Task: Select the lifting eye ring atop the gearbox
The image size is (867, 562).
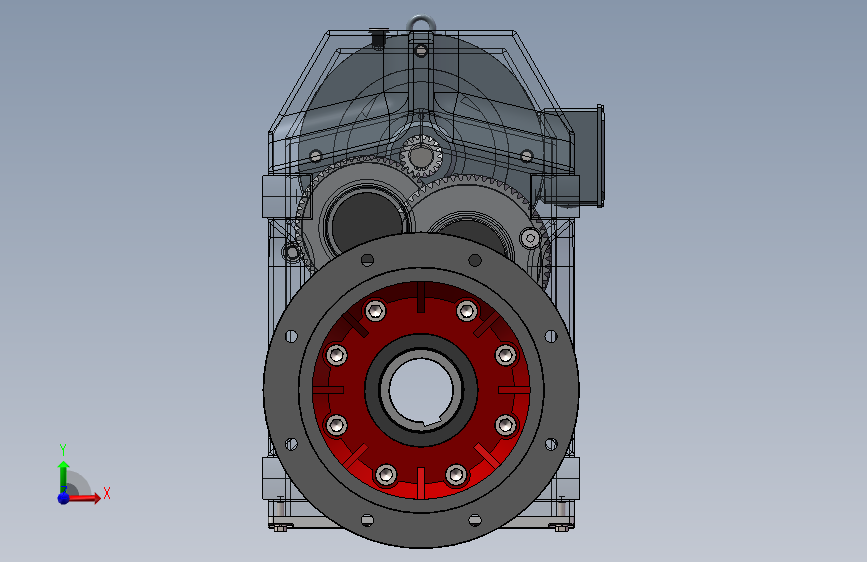Action: point(421,24)
